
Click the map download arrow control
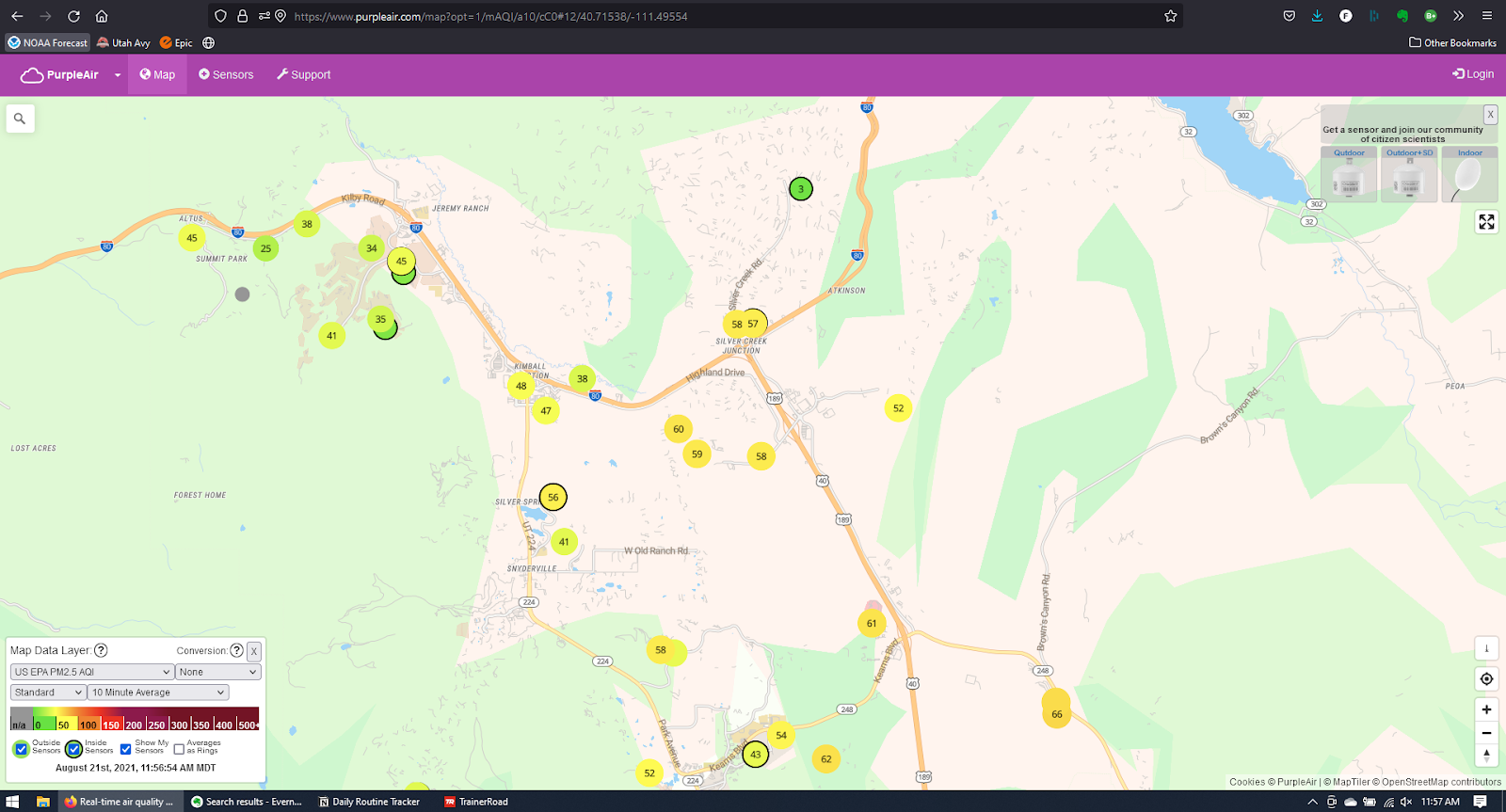click(x=1486, y=647)
